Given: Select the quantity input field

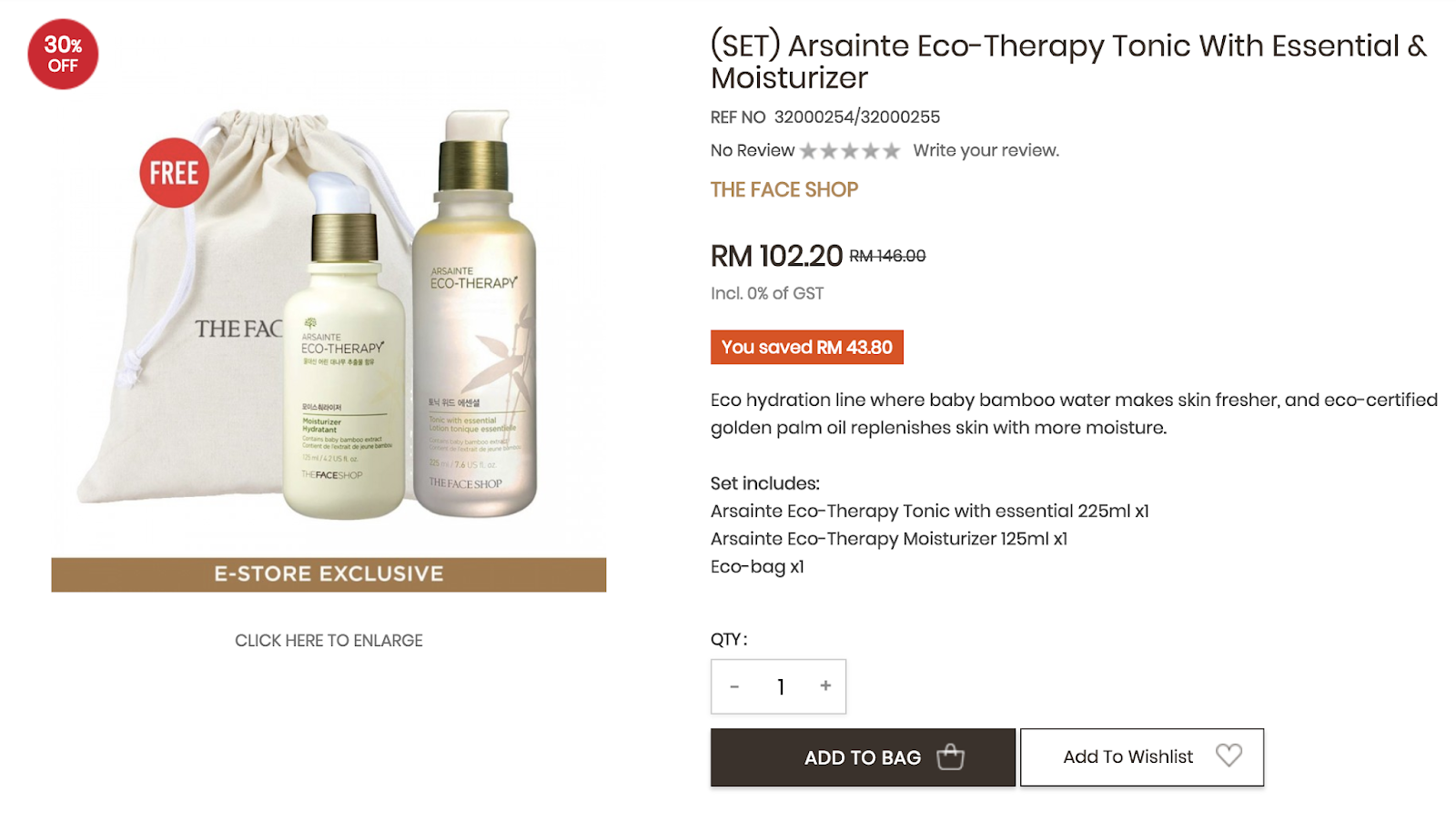Looking at the screenshot, I should tap(780, 686).
